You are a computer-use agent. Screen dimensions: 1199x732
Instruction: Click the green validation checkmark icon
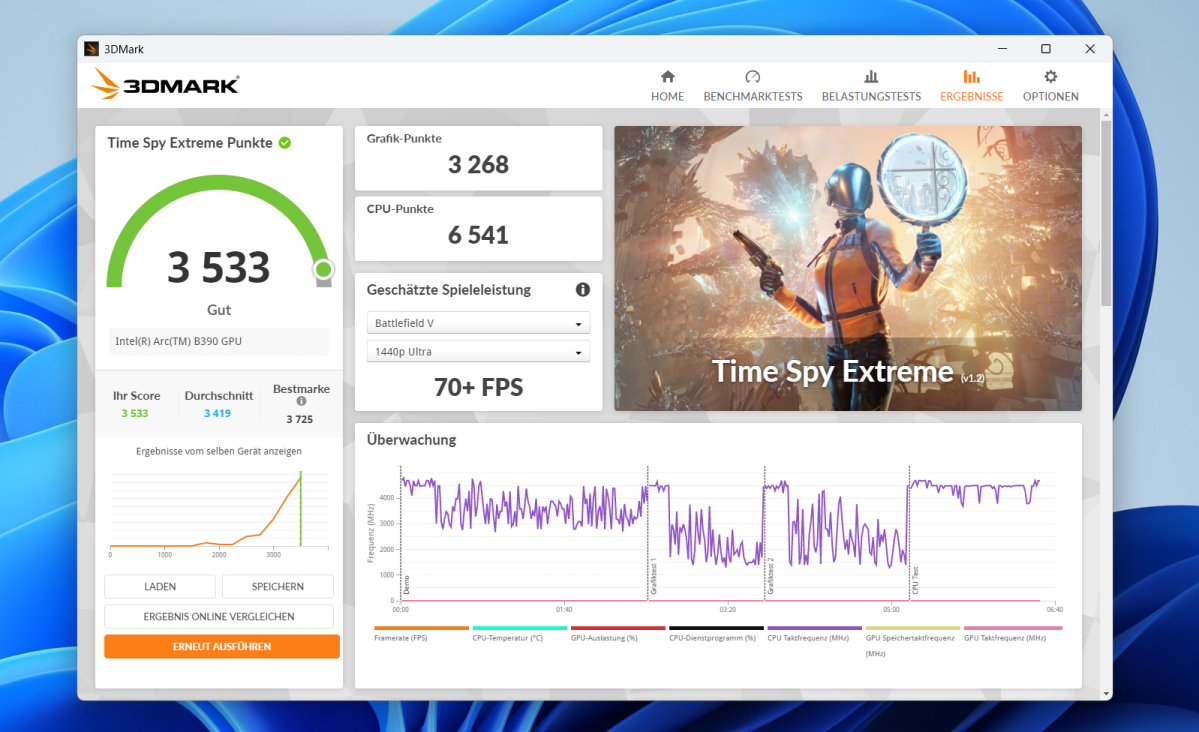[284, 143]
